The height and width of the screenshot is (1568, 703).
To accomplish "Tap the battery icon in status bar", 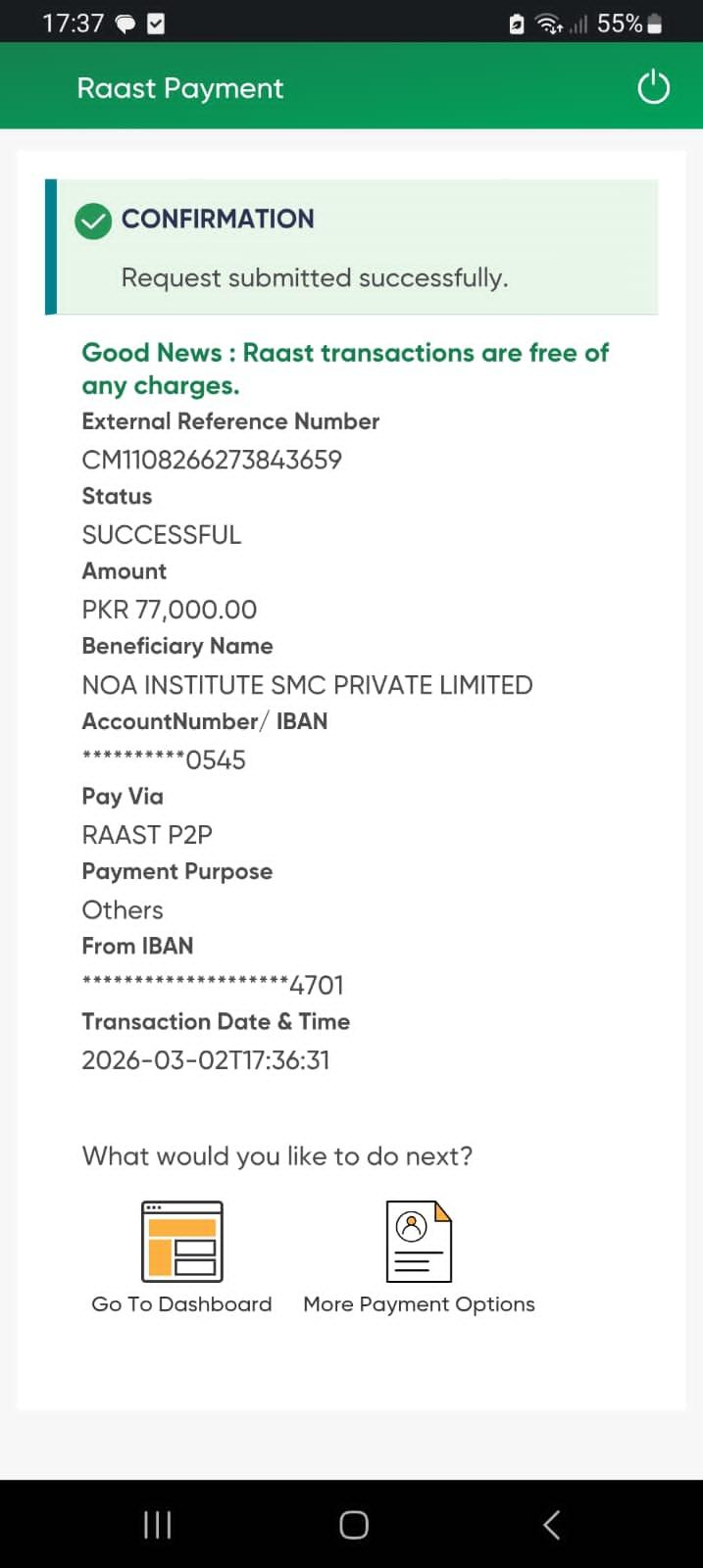I will point(655,24).
